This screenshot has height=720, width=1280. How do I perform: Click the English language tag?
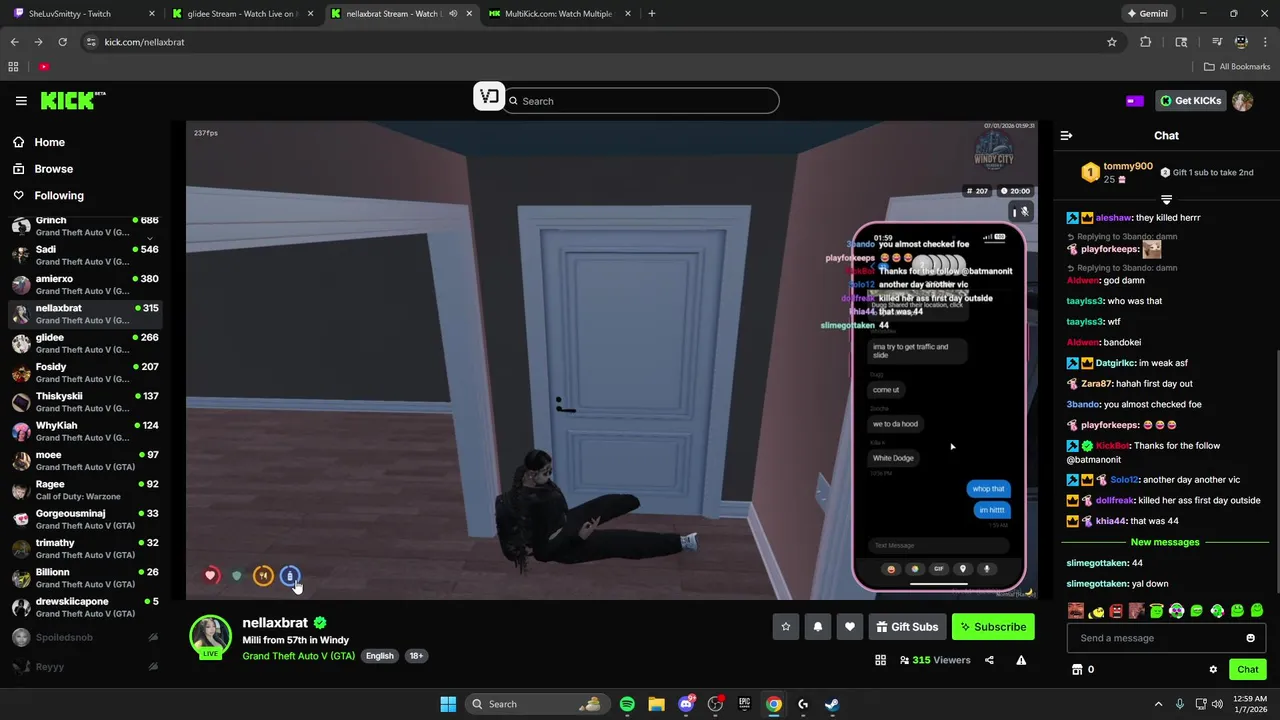(x=380, y=656)
